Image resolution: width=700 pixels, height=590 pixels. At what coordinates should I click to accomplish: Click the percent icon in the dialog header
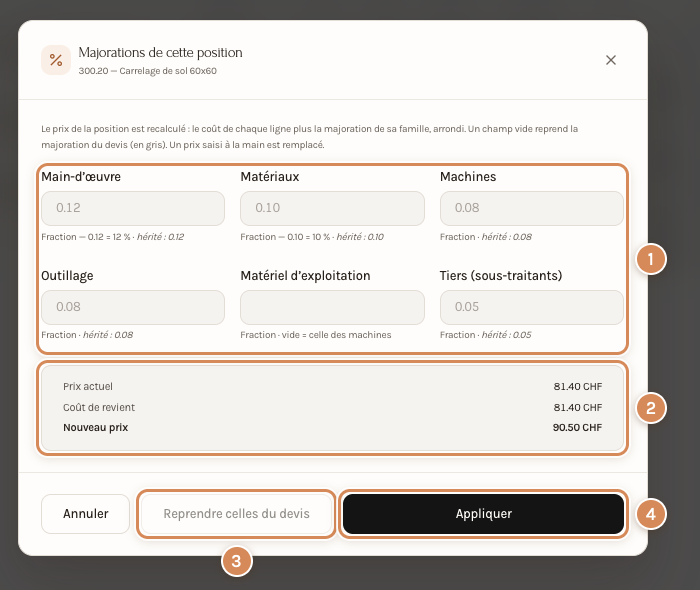(56, 60)
